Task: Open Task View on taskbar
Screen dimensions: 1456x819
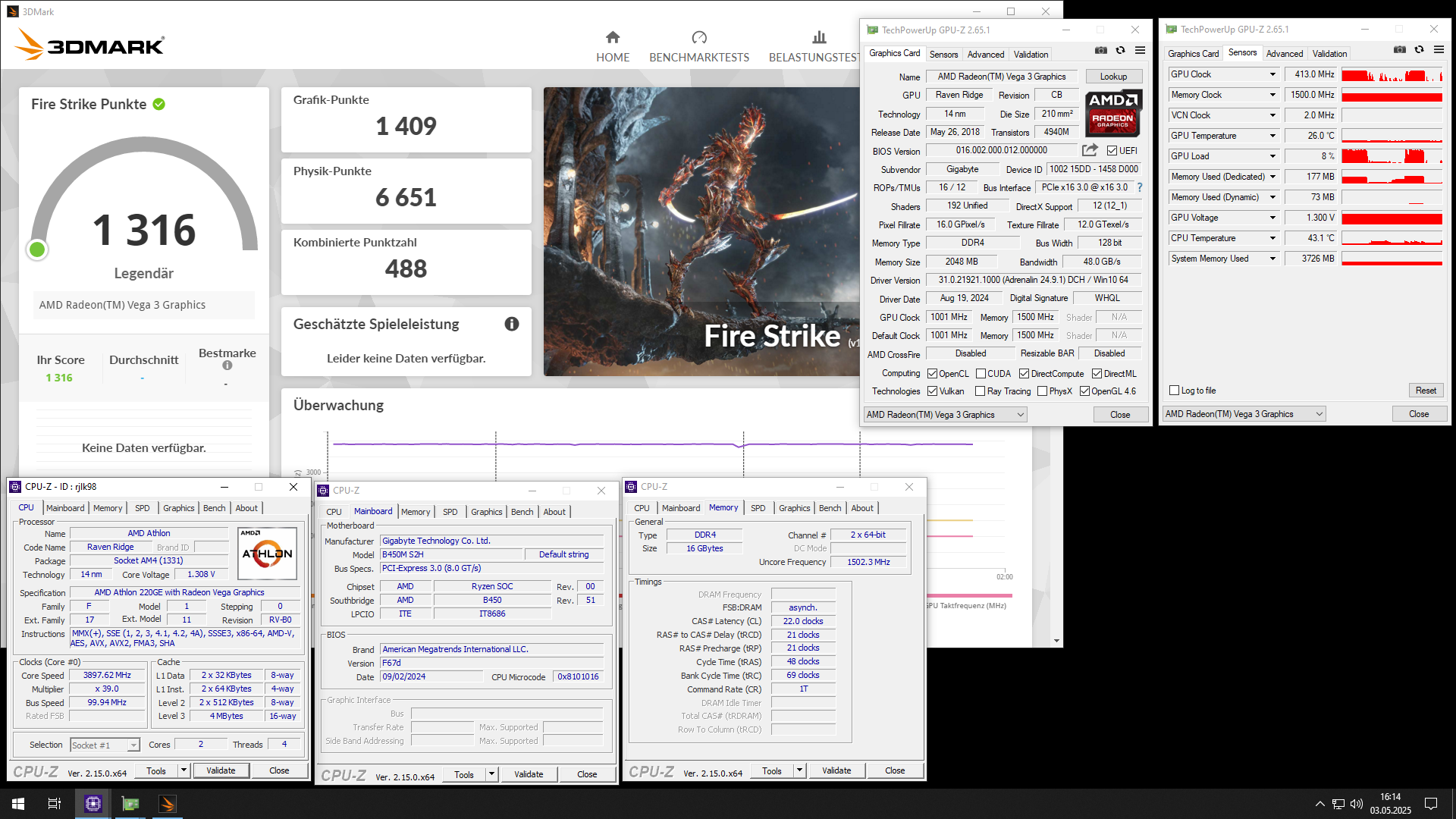Action: pyautogui.click(x=55, y=804)
